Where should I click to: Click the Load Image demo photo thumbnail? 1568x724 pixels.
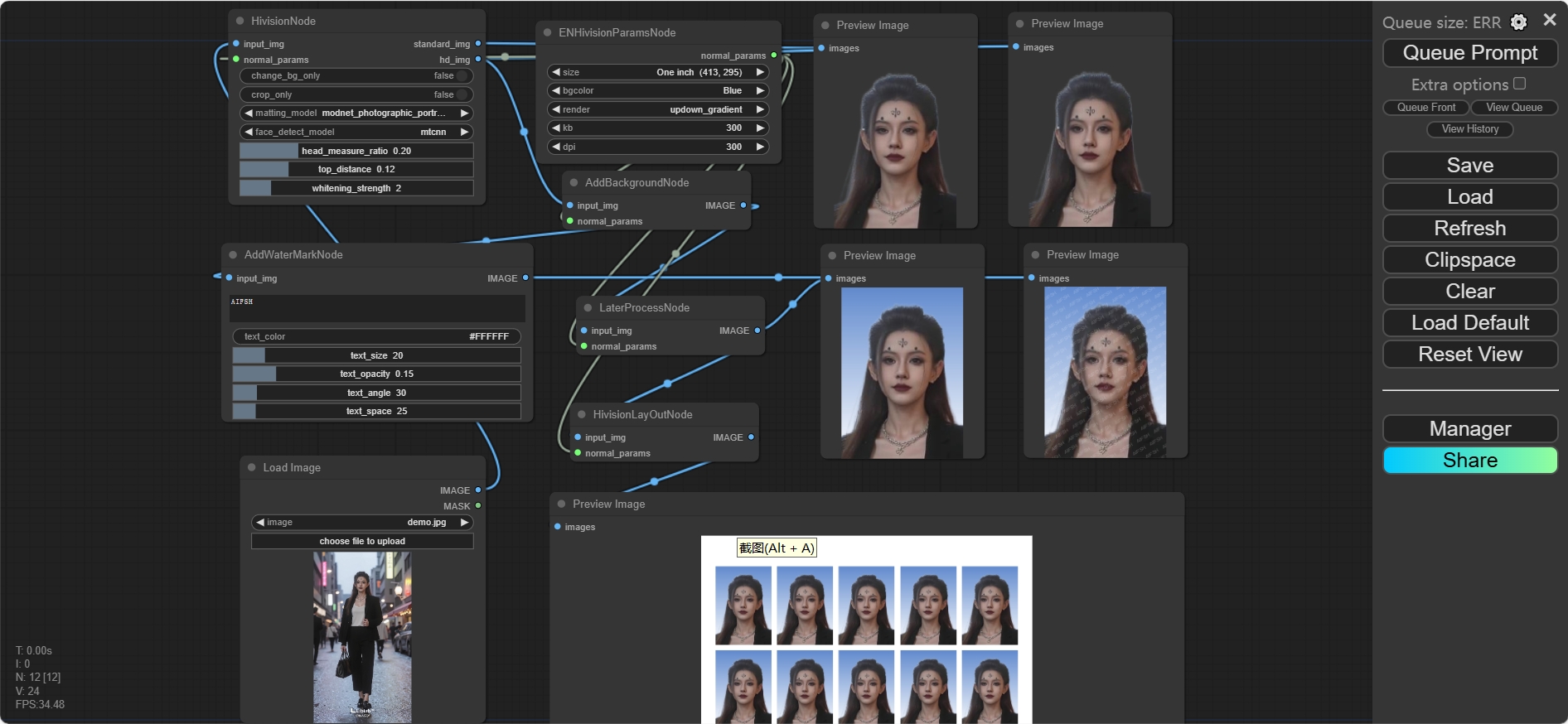(362, 637)
